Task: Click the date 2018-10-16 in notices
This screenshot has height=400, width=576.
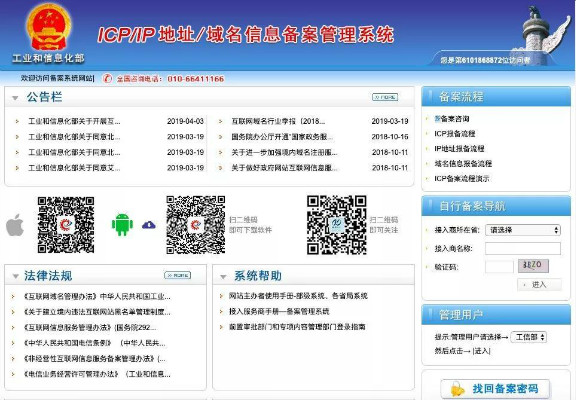Action: 390,137
